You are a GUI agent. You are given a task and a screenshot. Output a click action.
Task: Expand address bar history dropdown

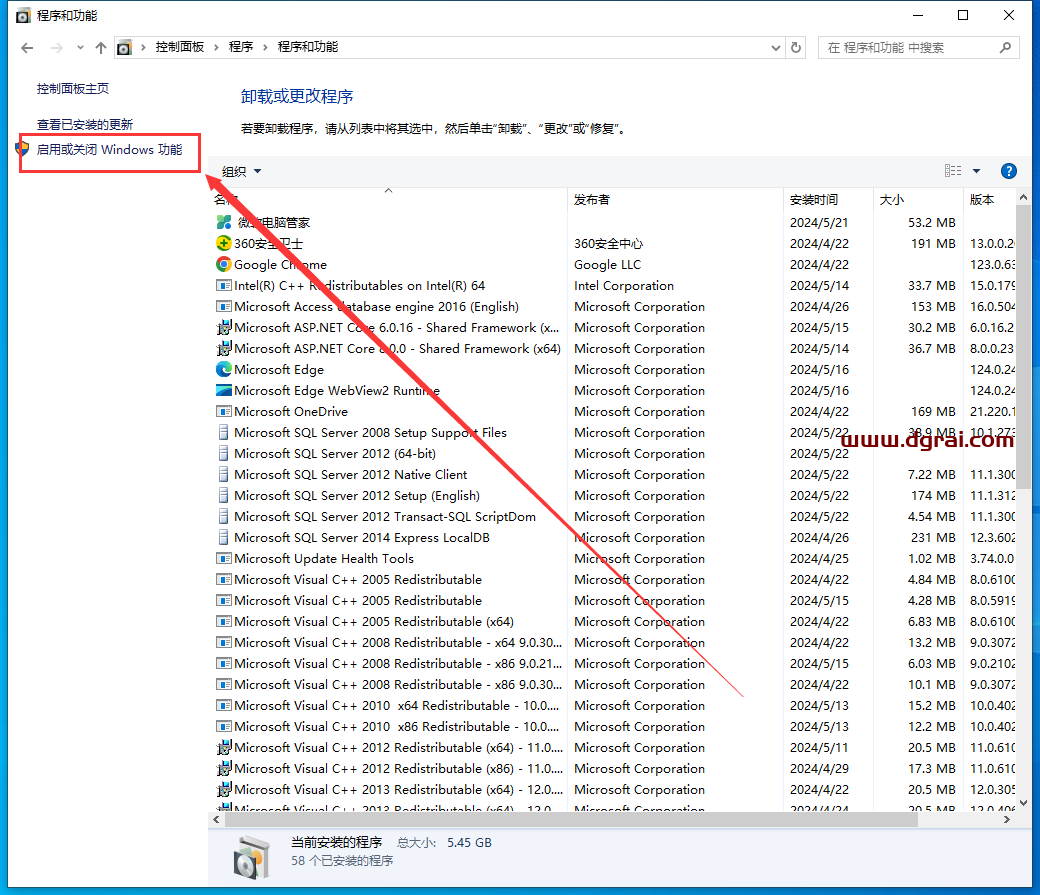[775, 48]
